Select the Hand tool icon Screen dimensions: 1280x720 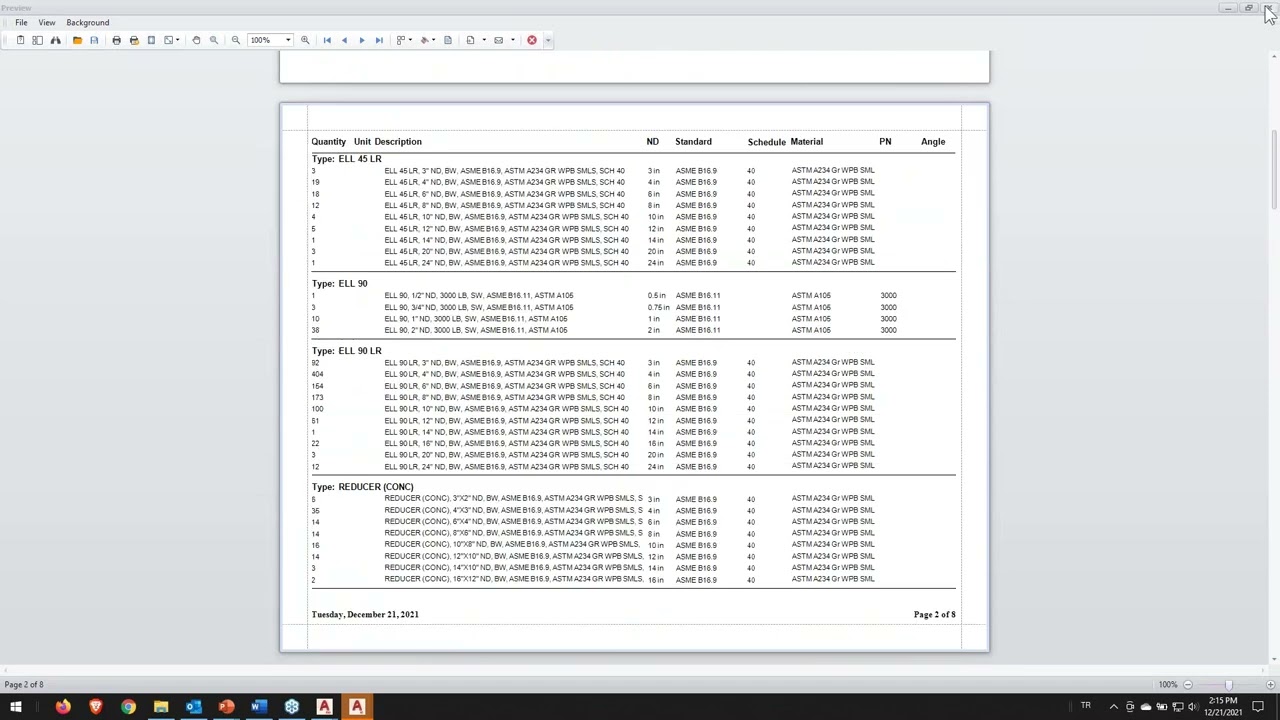(196, 40)
